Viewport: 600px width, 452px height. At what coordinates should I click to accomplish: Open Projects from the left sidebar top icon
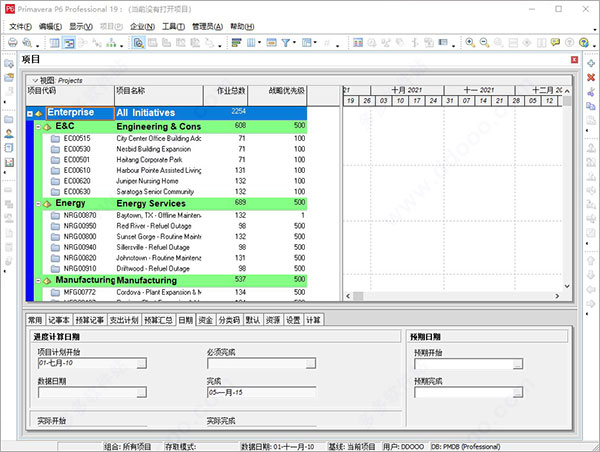(9, 64)
